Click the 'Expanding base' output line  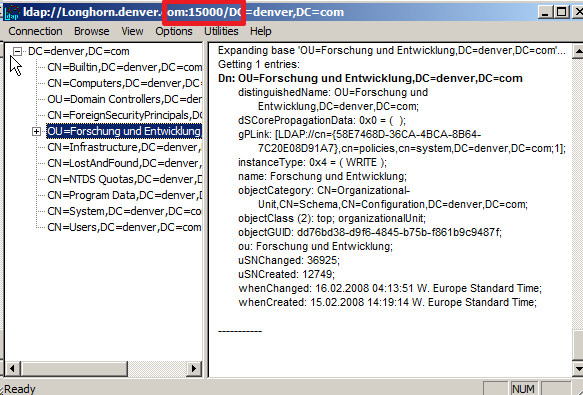click(392, 51)
